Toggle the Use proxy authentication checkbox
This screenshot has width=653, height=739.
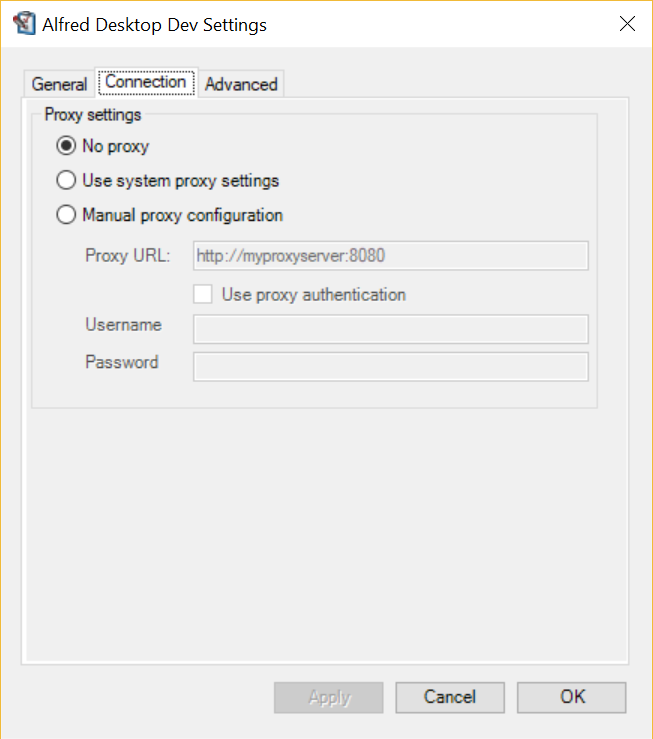coord(204,295)
